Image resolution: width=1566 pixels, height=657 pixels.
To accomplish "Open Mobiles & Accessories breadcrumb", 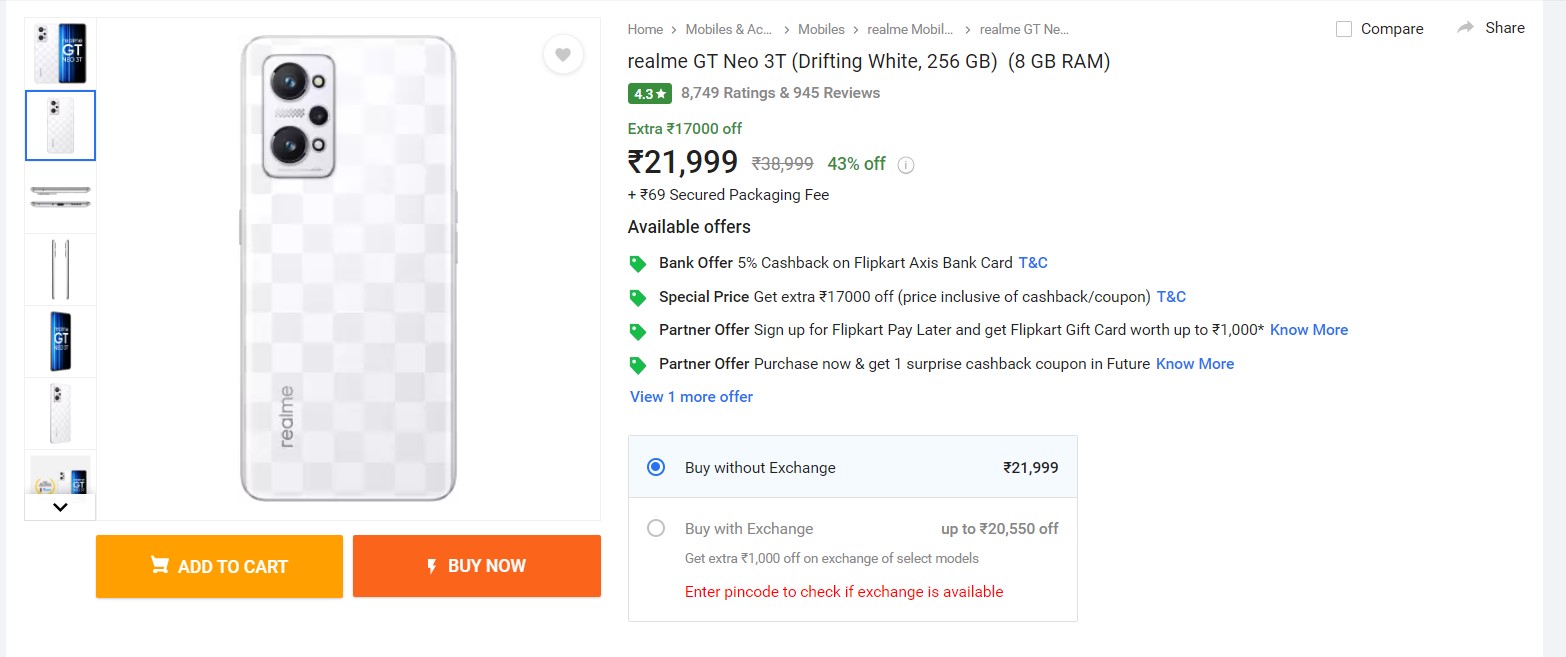I will coord(729,30).
